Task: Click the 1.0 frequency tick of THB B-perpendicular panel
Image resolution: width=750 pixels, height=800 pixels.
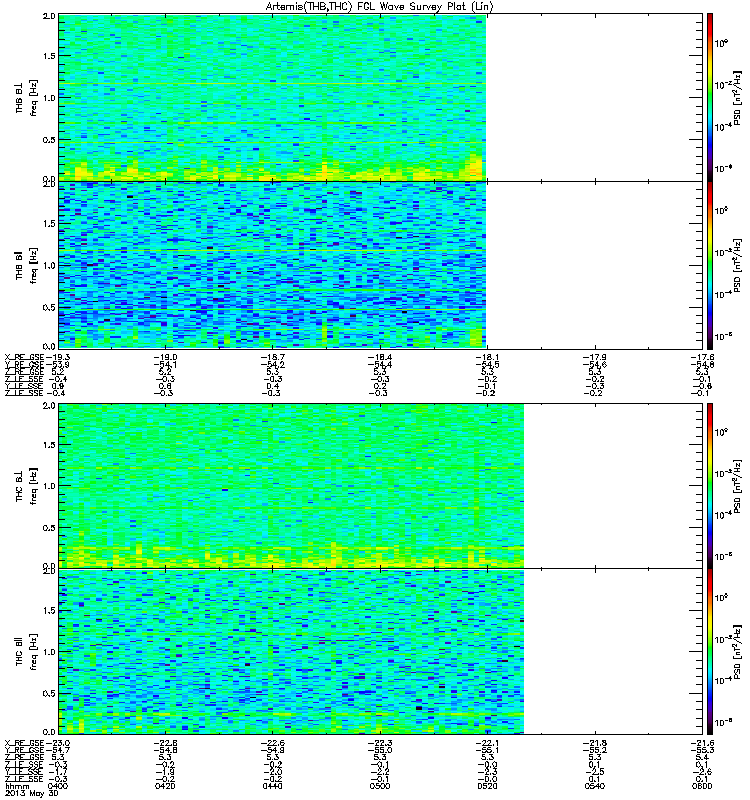Action: (x=49, y=98)
